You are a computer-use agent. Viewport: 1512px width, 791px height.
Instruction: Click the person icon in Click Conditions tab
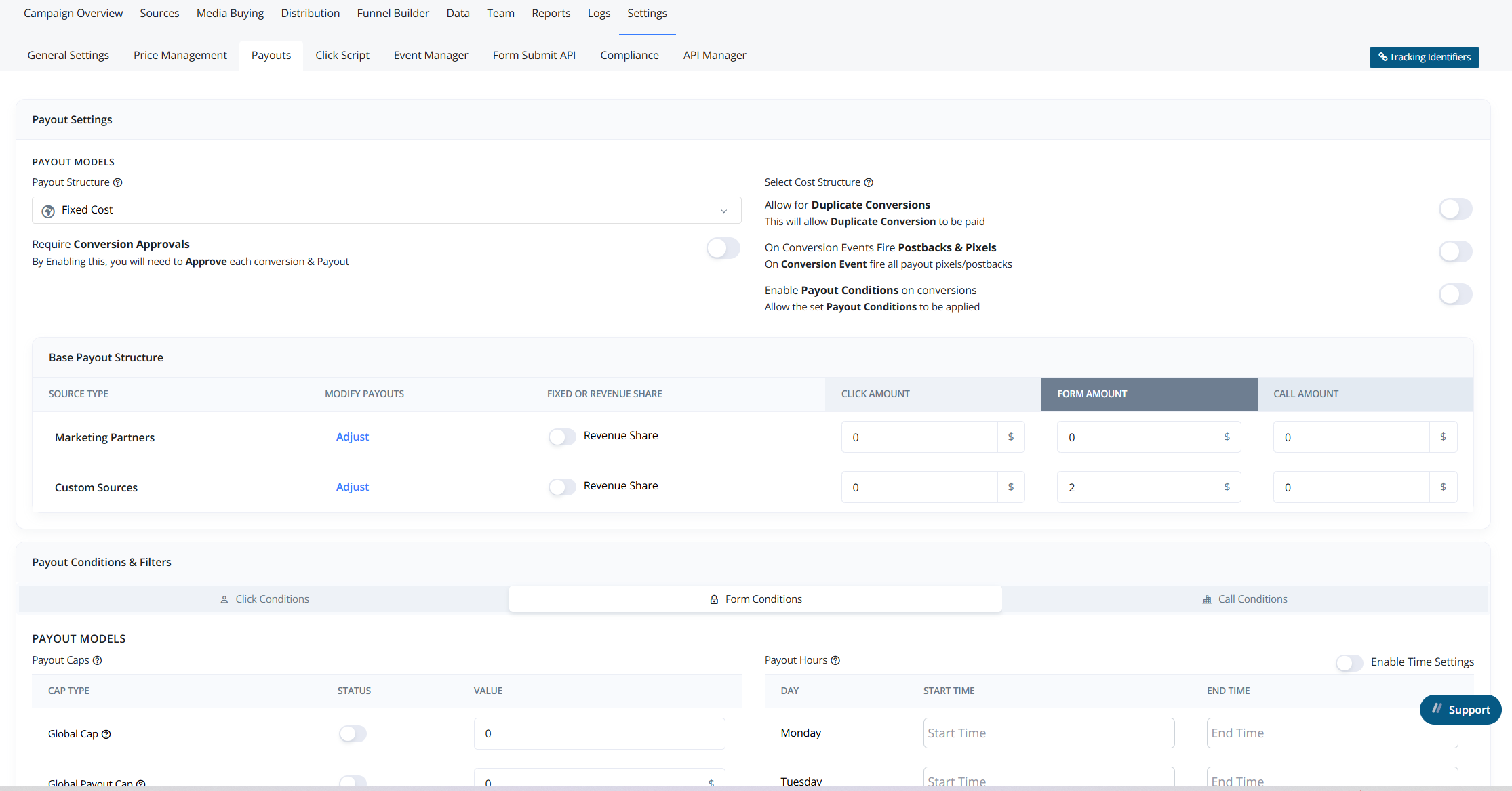(224, 600)
